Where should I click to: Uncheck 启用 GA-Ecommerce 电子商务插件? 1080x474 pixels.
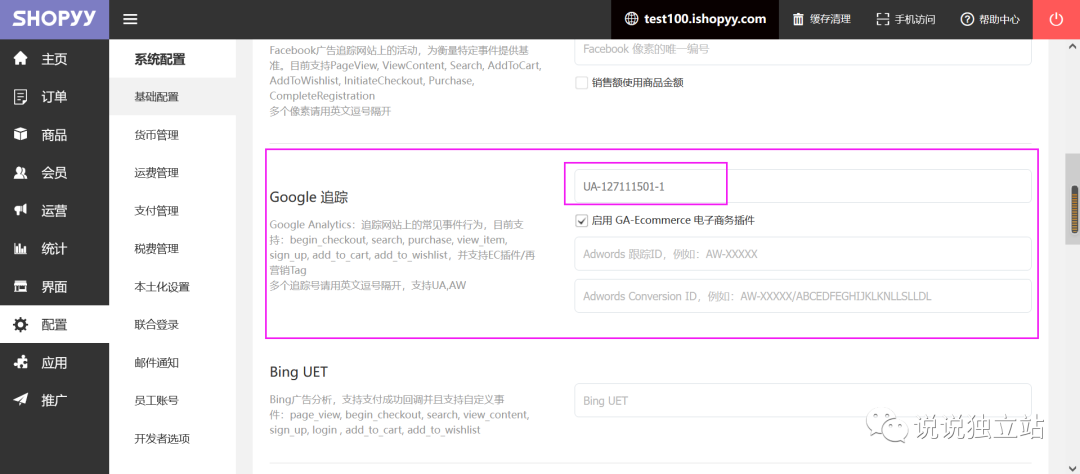pos(581,220)
